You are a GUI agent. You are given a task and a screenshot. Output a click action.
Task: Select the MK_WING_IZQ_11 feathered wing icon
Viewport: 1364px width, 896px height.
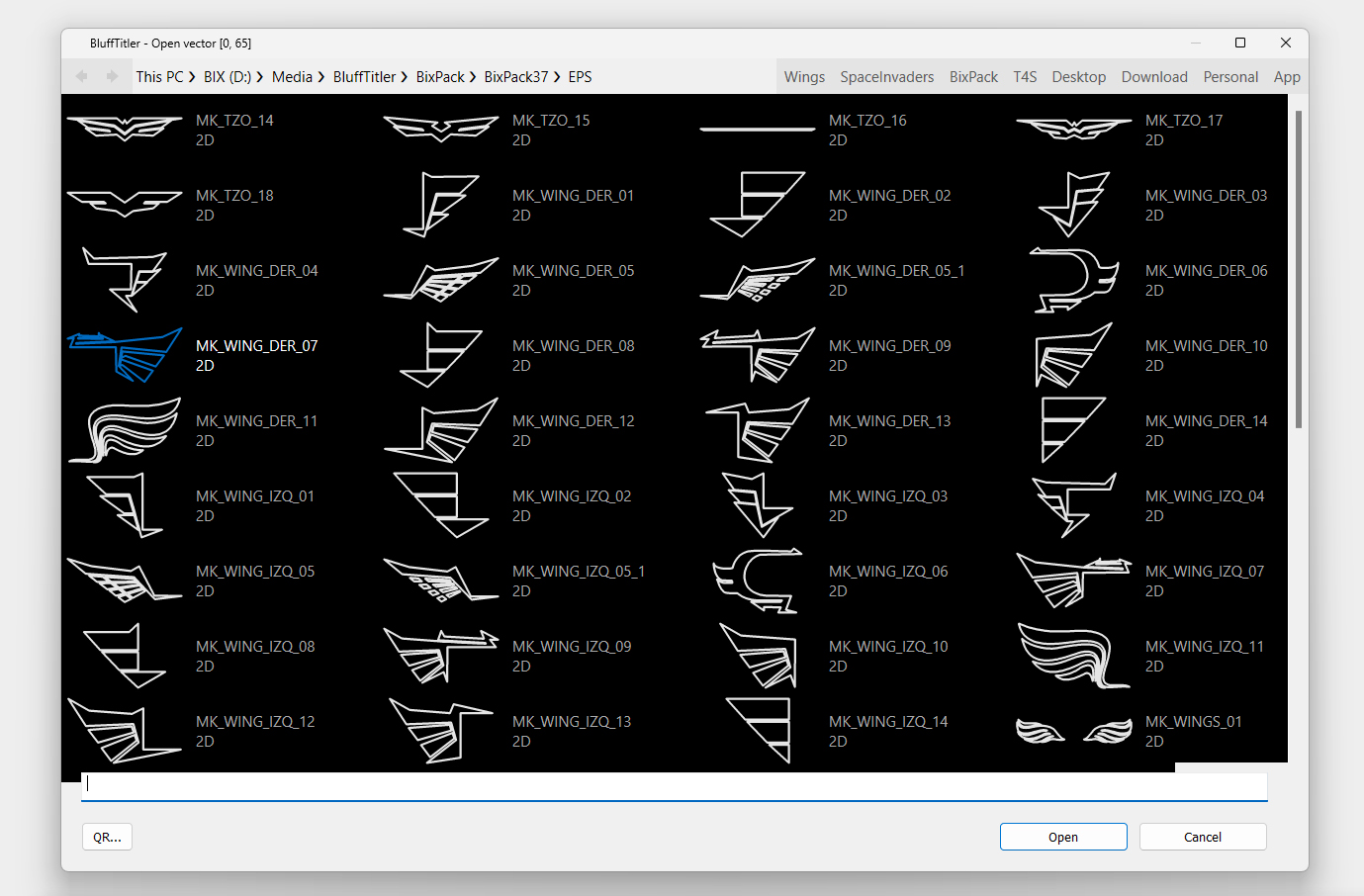click(1074, 656)
